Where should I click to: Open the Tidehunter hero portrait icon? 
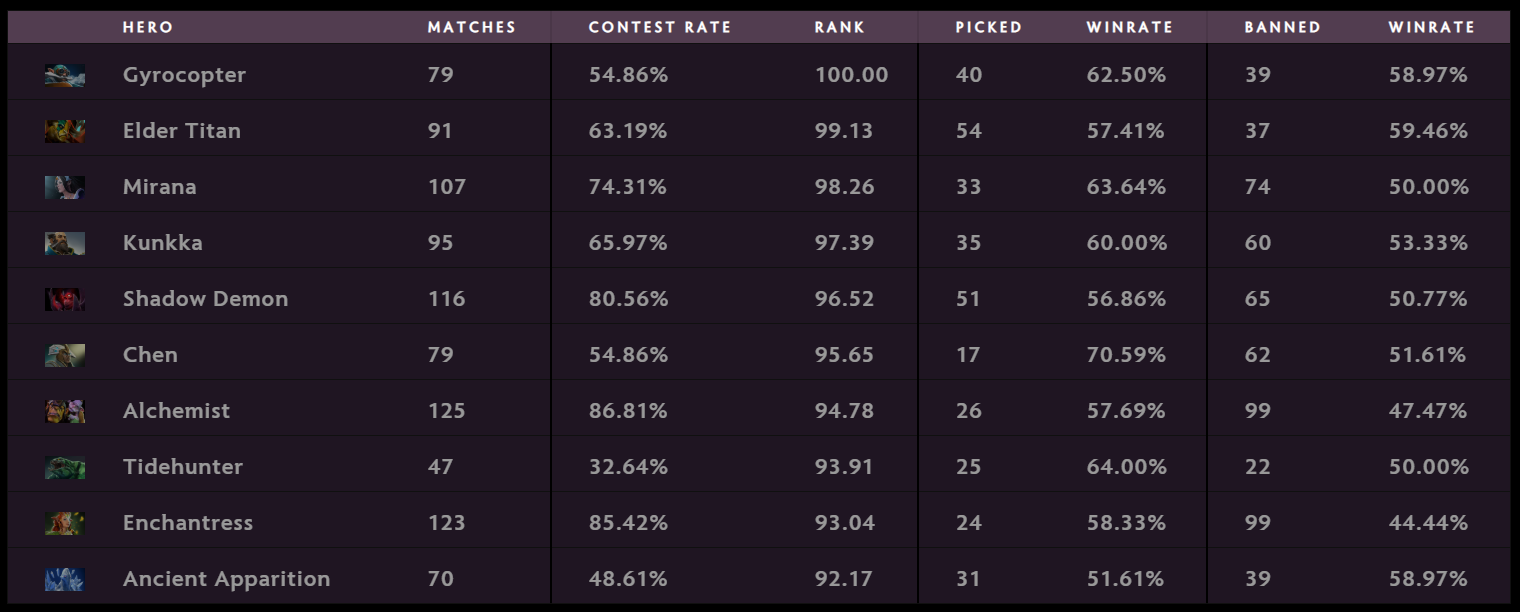tap(65, 467)
